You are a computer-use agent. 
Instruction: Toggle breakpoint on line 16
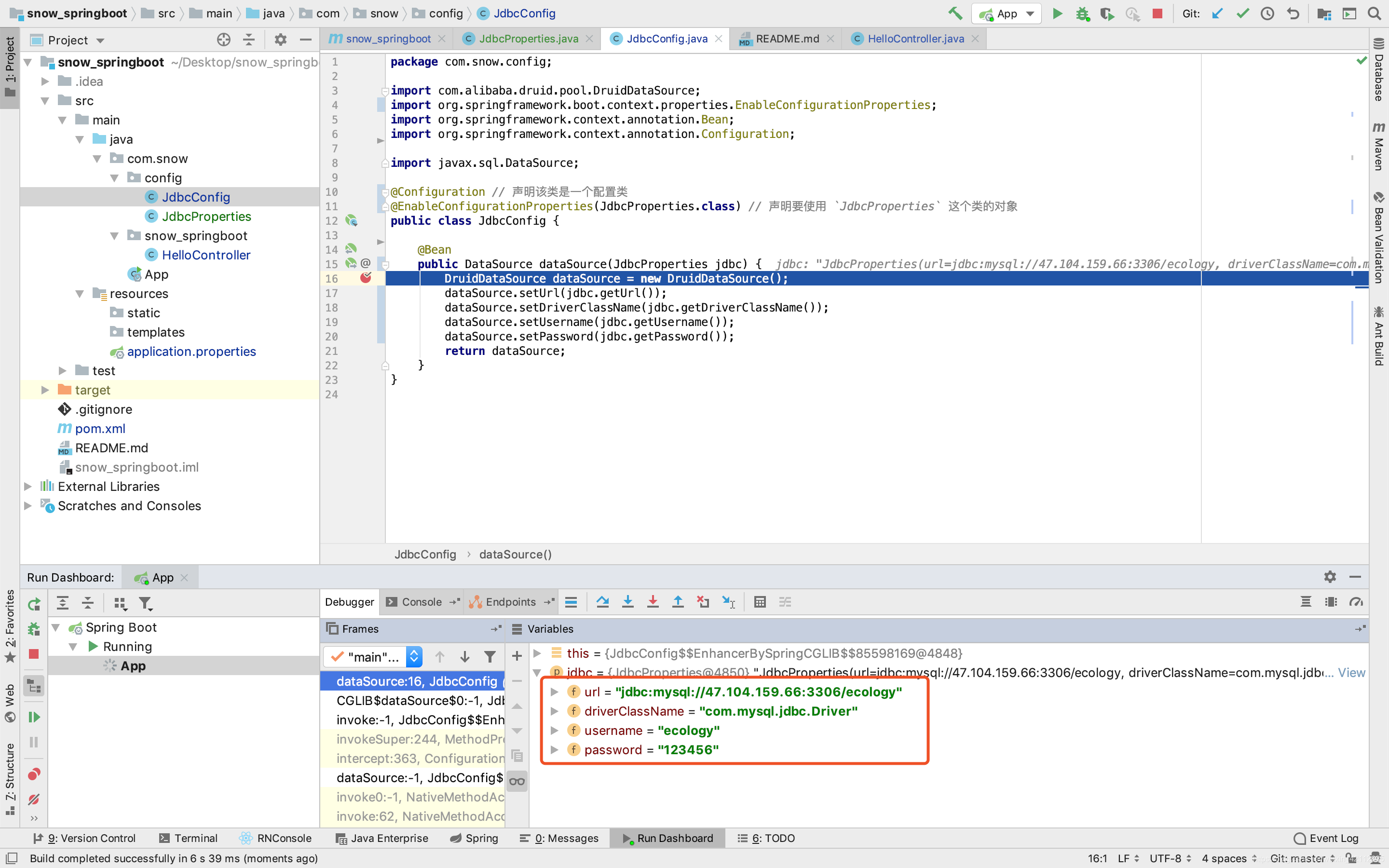tap(366, 278)
